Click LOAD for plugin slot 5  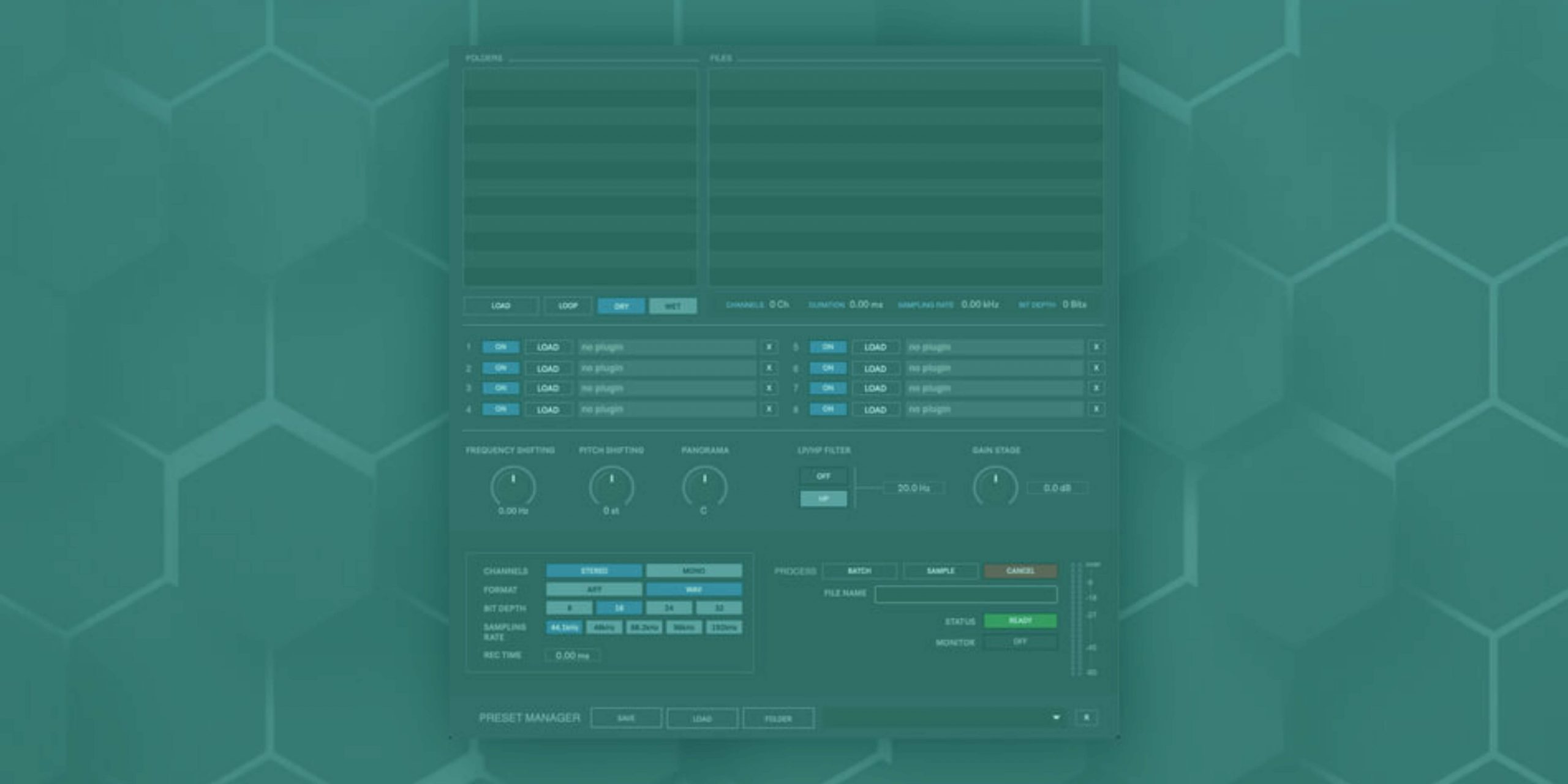(875, 347)
